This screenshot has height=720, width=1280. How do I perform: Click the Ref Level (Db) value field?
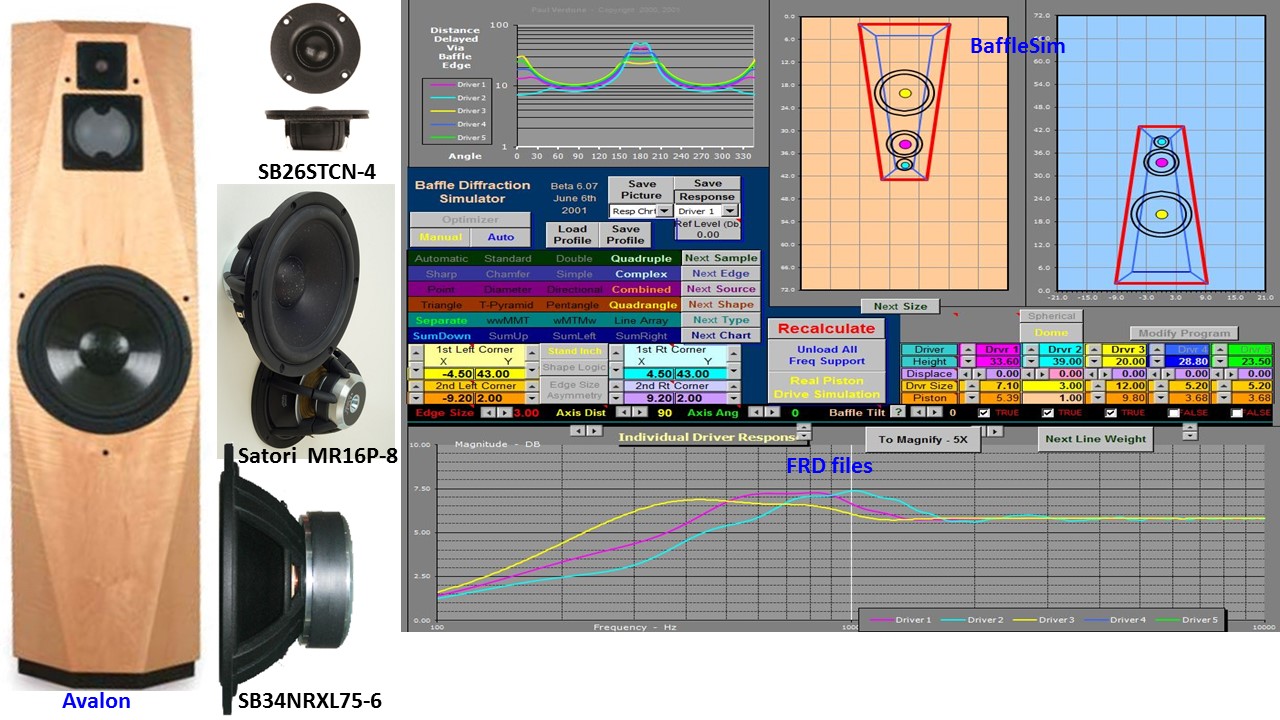pyautogui.click(x=707, y=234)
